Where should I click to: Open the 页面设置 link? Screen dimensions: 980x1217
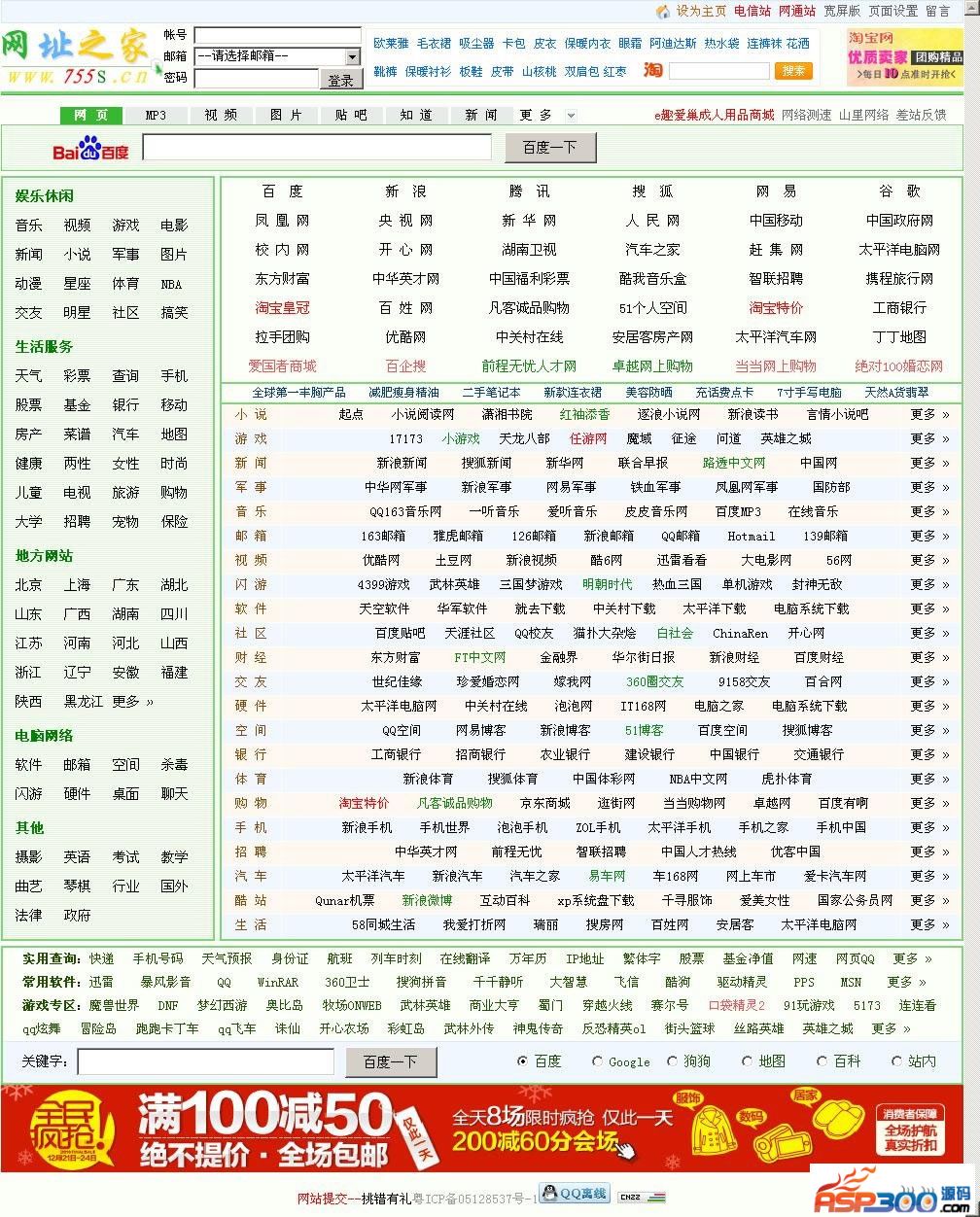pyautogui.click(x=893, y=12)
